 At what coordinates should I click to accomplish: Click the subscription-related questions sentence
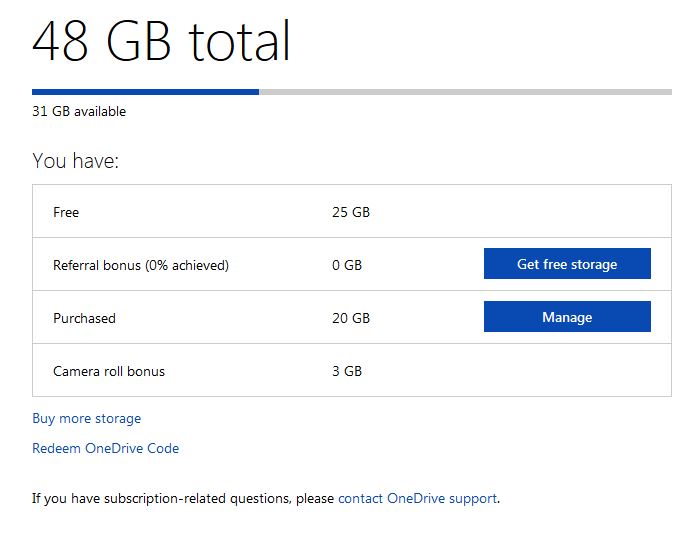266,498
